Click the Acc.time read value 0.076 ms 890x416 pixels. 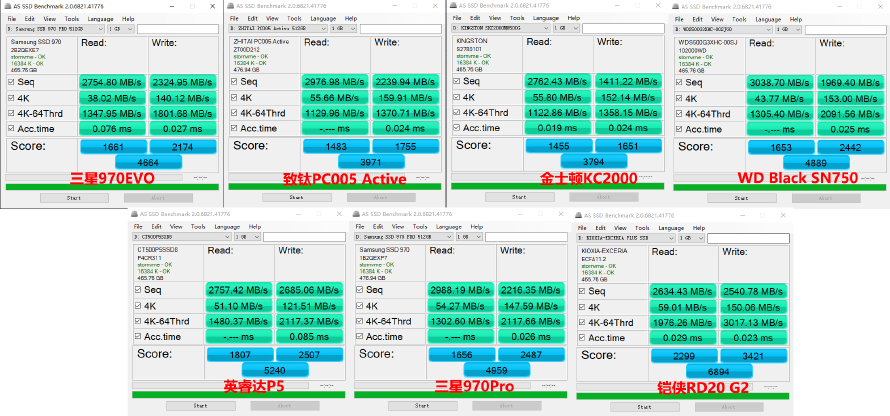coord(112,129)
